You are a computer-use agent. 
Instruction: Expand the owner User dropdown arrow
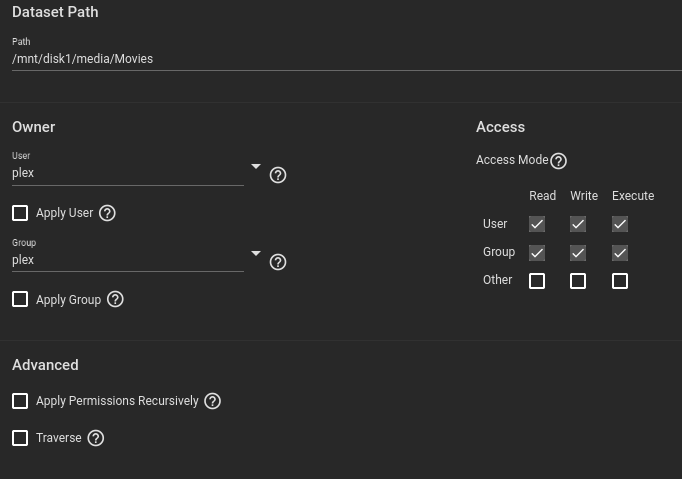point(255,167)
